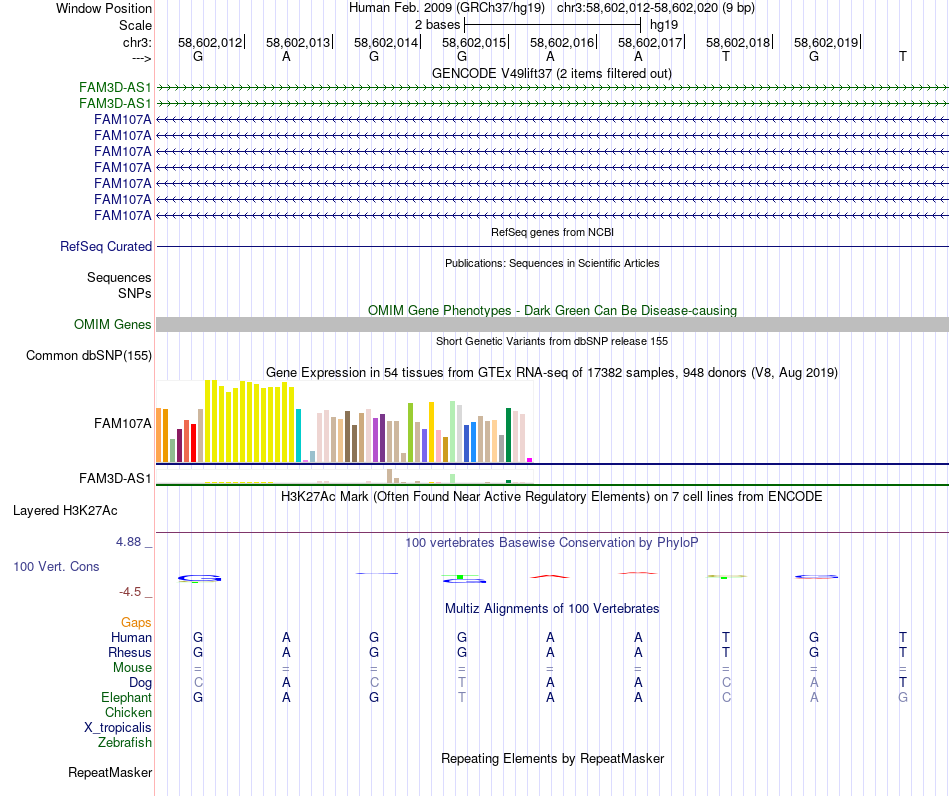This screenshot has height=796, width=950.
Task: Open the Repeating Elements by RepeatMasker title
Action: tap(553, 759)
